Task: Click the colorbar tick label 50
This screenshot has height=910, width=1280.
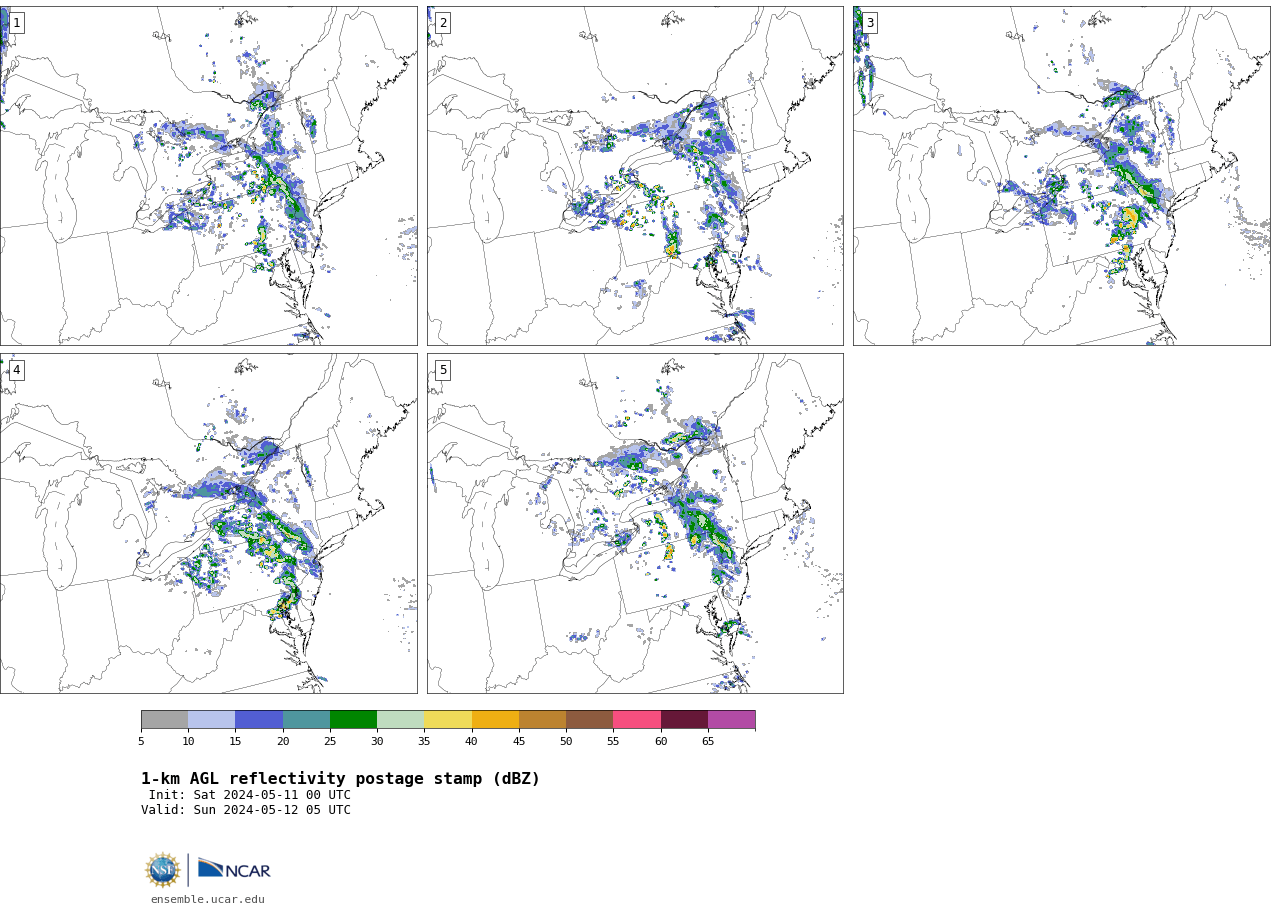Action: click(x=566, y=742)
